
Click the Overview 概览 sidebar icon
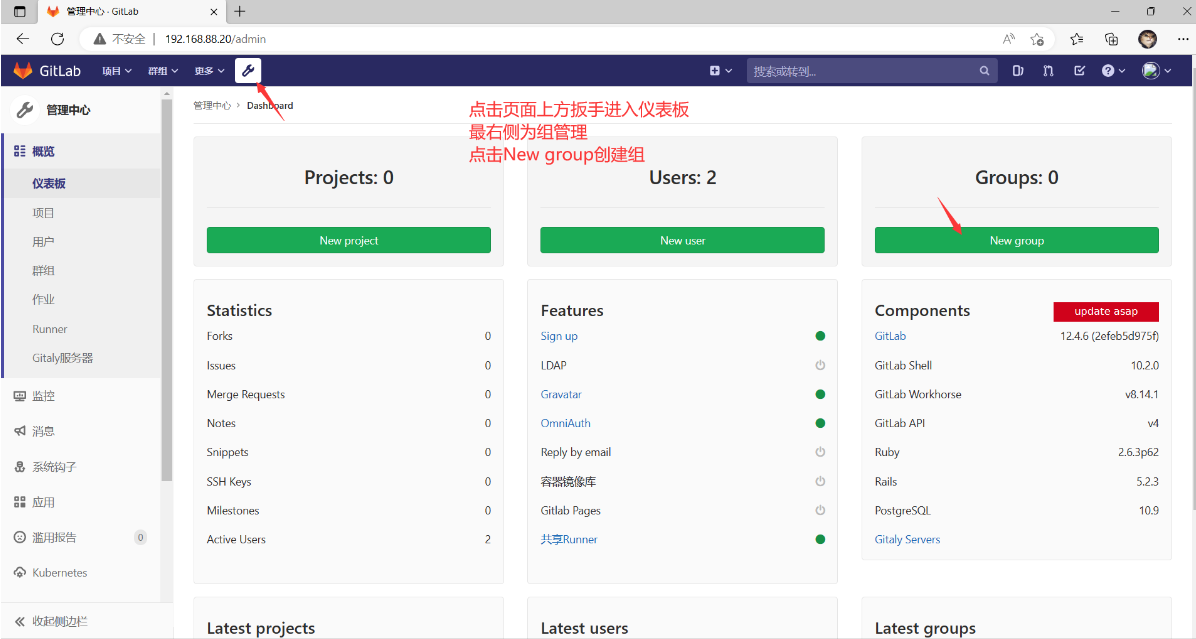20,151
